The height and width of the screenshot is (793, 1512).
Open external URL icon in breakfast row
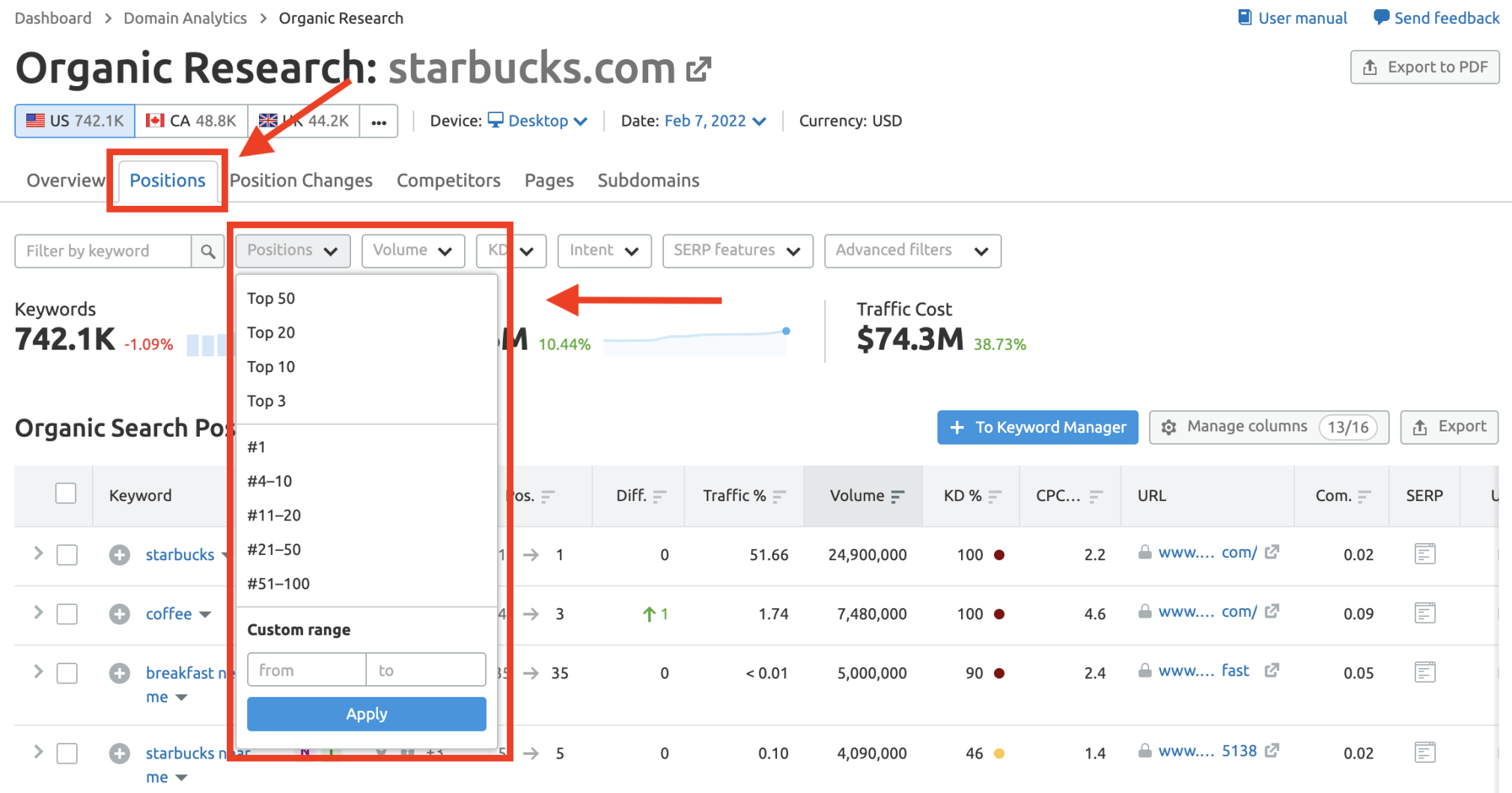click(1272, 670)
